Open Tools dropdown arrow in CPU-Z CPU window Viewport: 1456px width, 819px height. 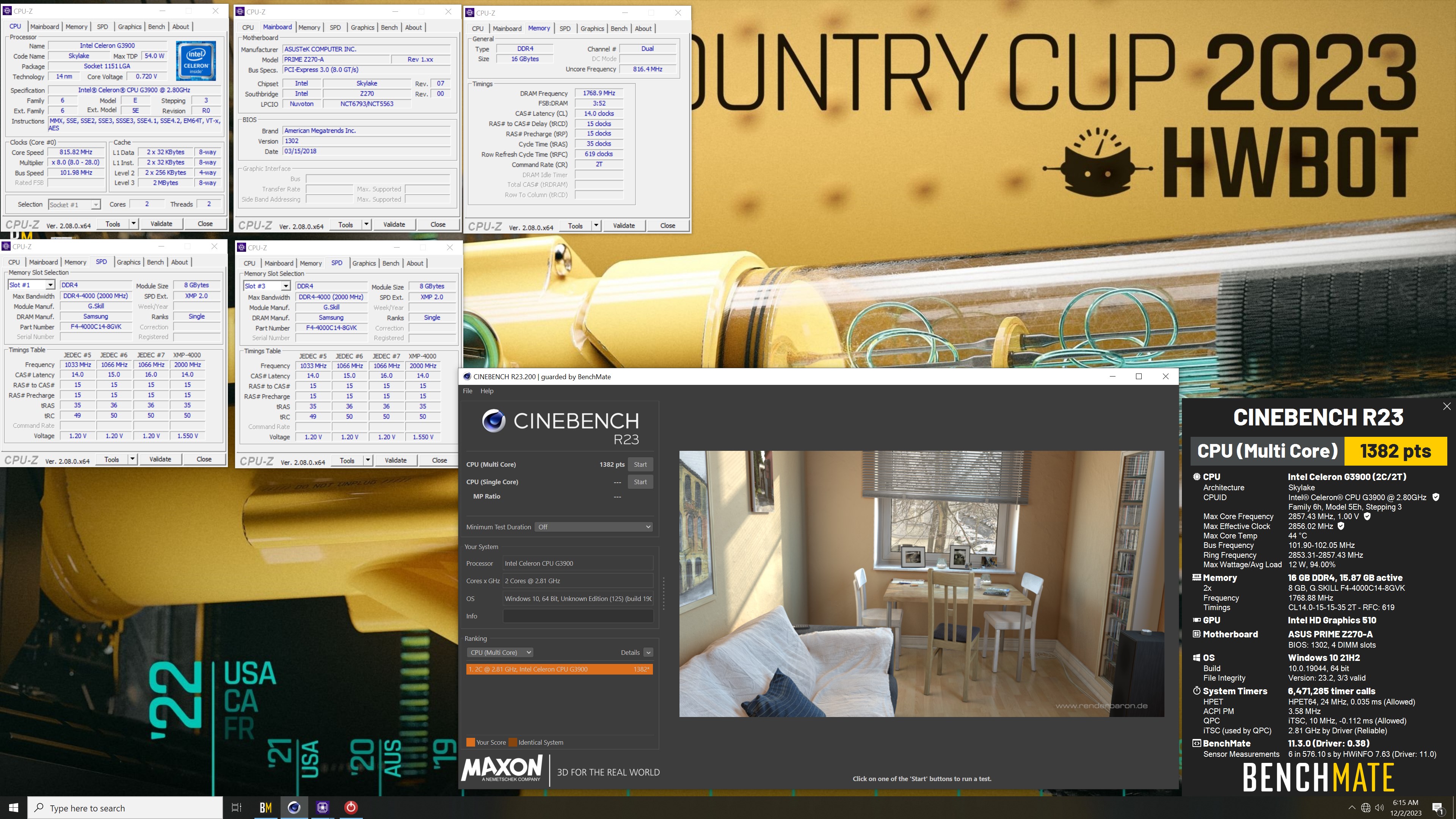point(133,224)
